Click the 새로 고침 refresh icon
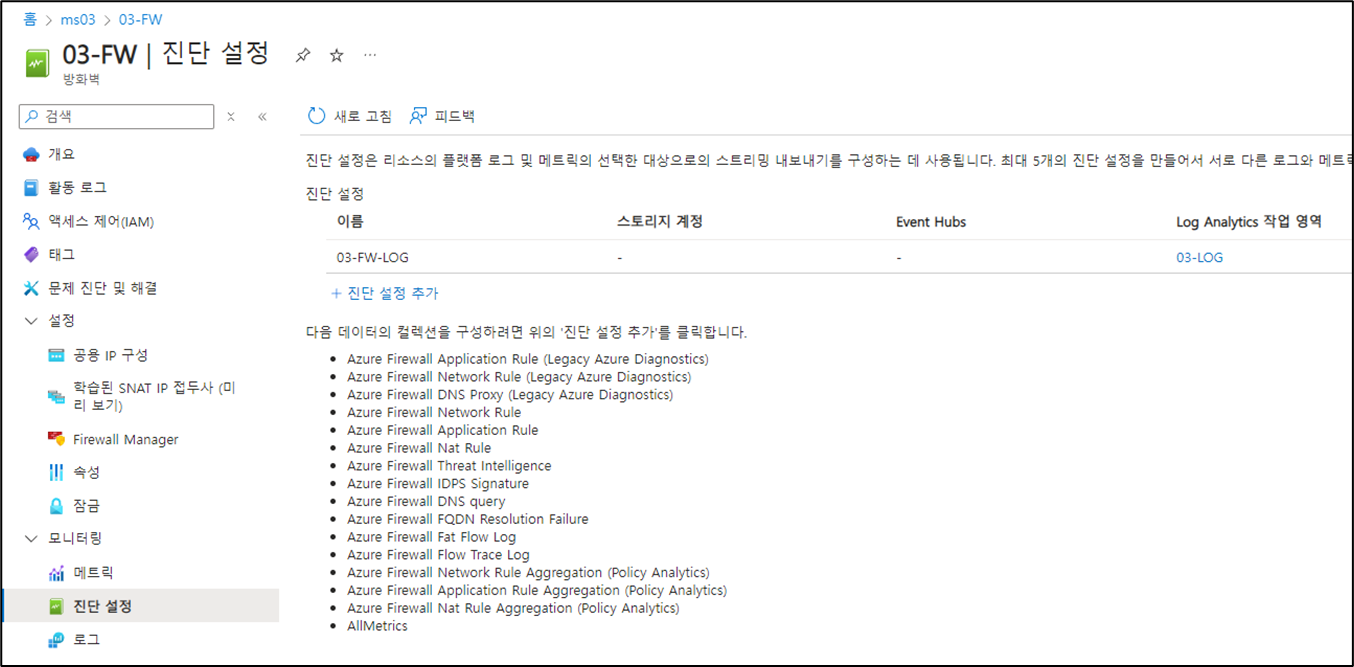The height and width of the screenshot is (667, 1354). click(x=316, y=116)
